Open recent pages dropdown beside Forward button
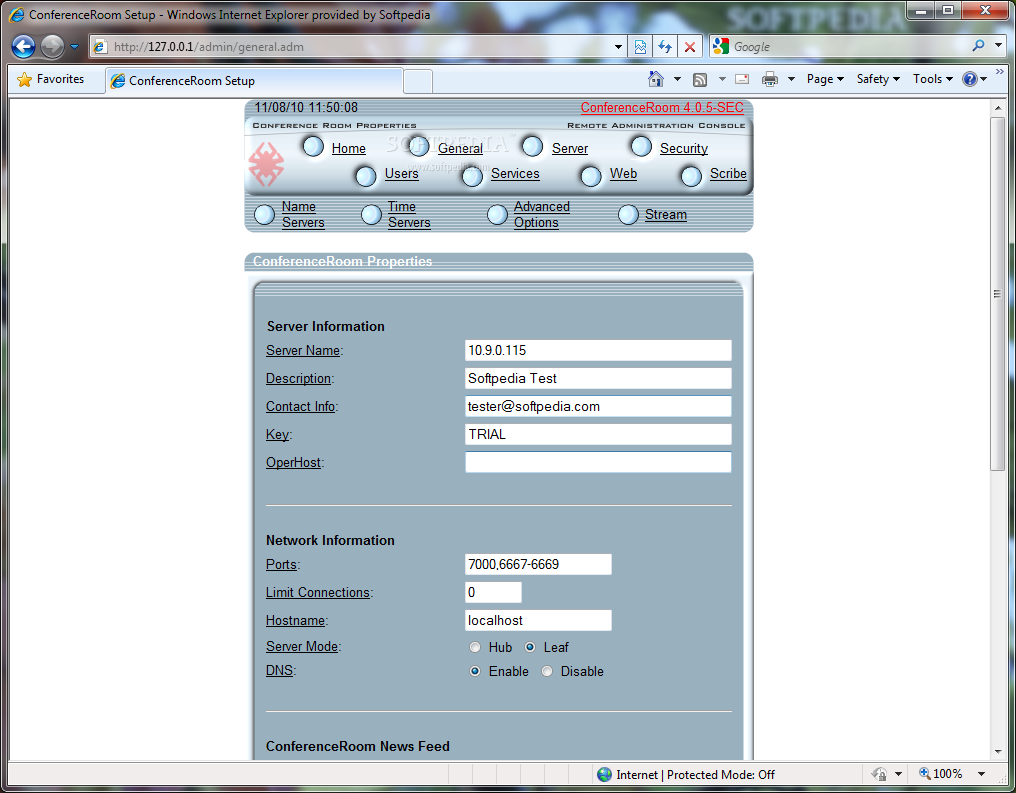1016x793 pixels. tap(74, 47)
